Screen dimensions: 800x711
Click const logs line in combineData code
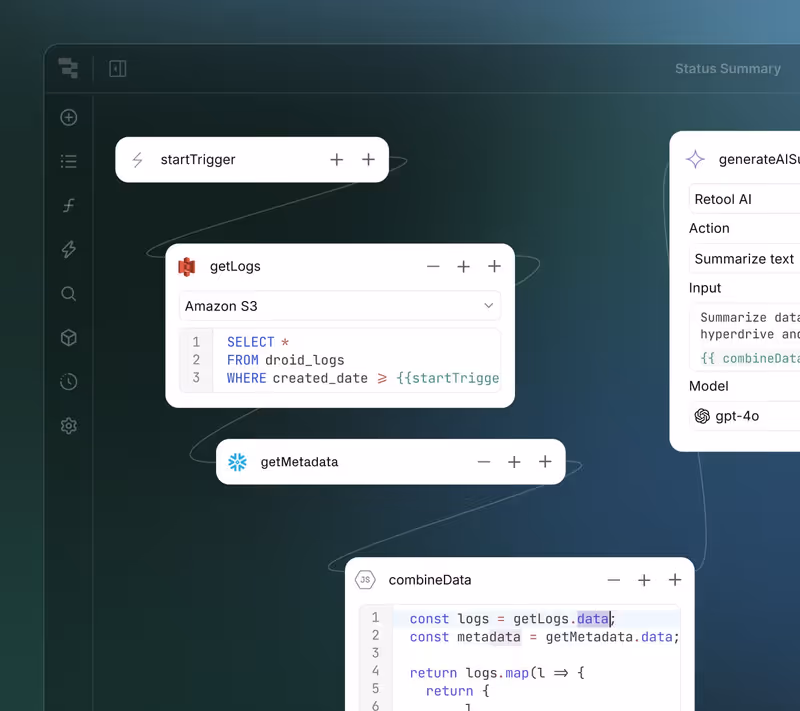coord(512,619)
